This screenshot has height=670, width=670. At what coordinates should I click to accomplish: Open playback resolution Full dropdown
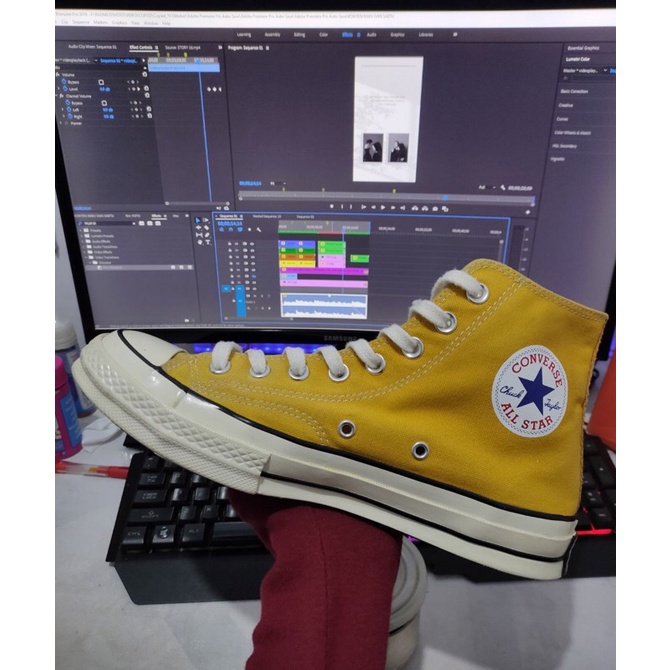click(488, 188)
